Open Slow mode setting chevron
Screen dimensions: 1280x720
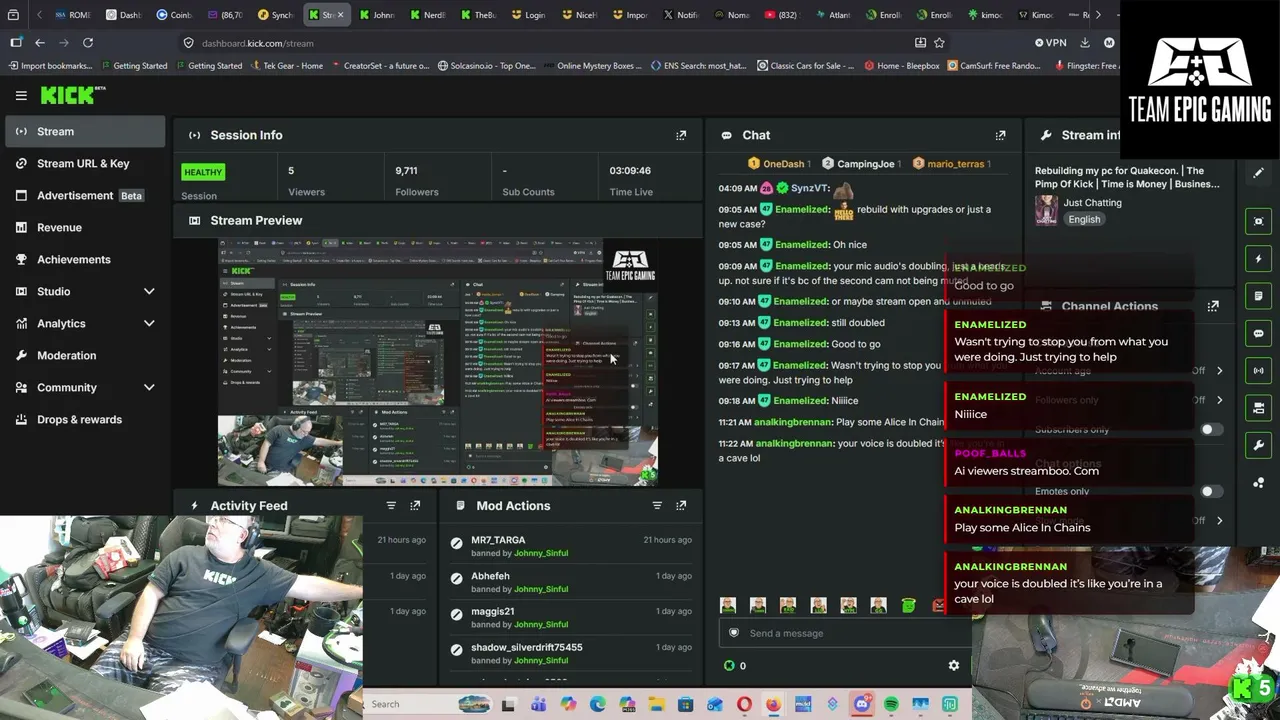(x=1219, y=521)
